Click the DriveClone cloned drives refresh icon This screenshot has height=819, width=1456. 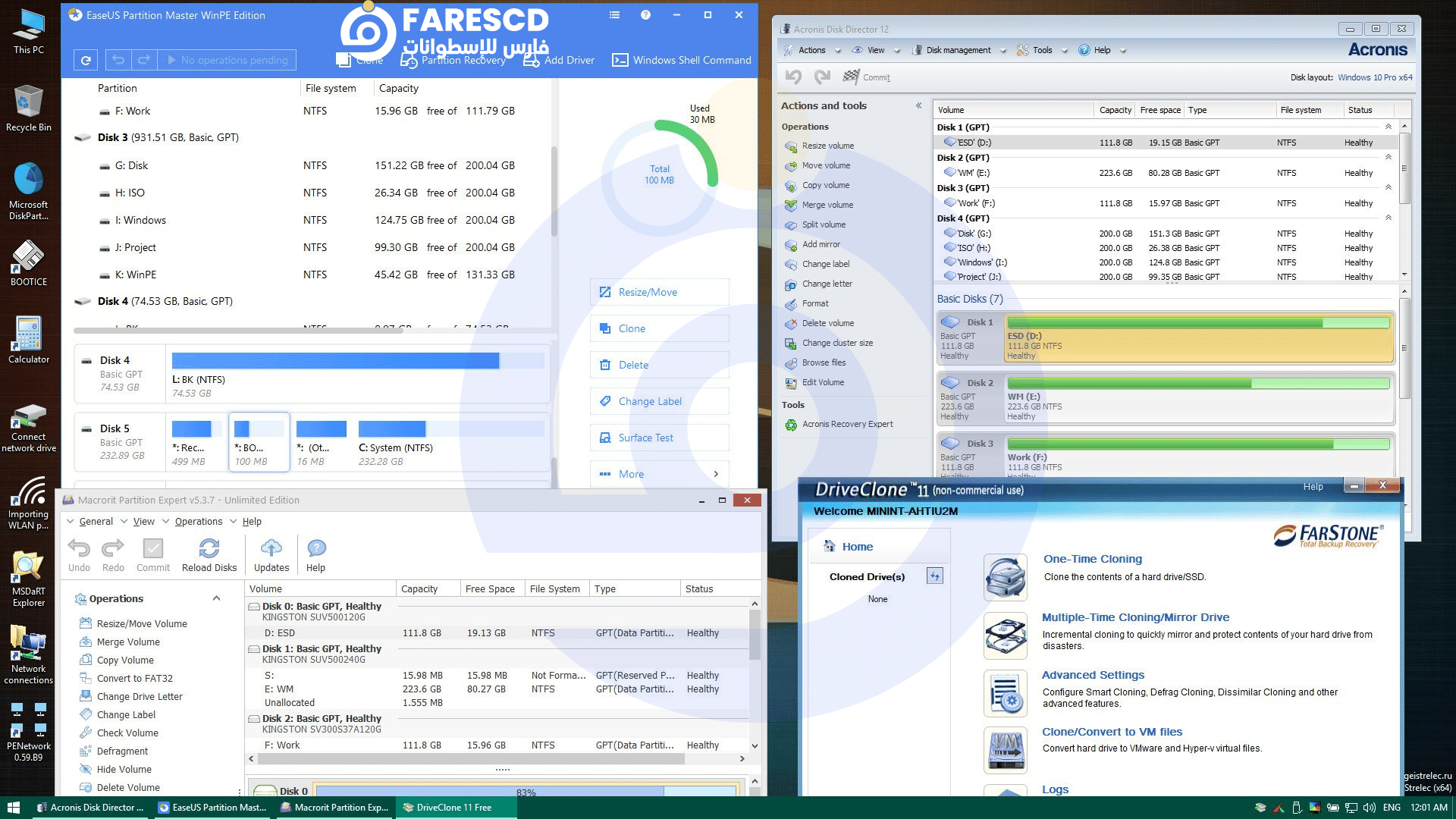(x=935, y=576)
